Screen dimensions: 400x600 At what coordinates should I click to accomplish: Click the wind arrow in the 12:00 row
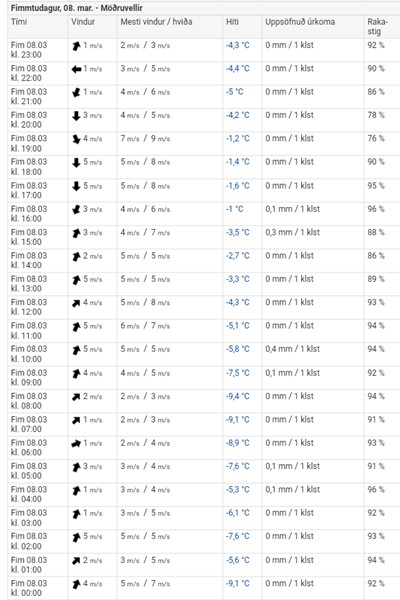point(76,303)
